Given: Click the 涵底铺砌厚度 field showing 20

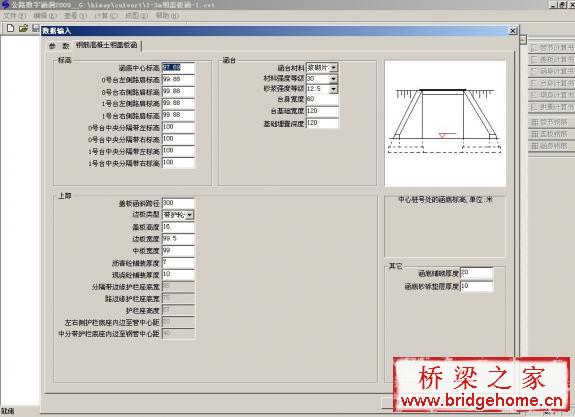Looking at the screenshot, I should [x=476, y=273].
